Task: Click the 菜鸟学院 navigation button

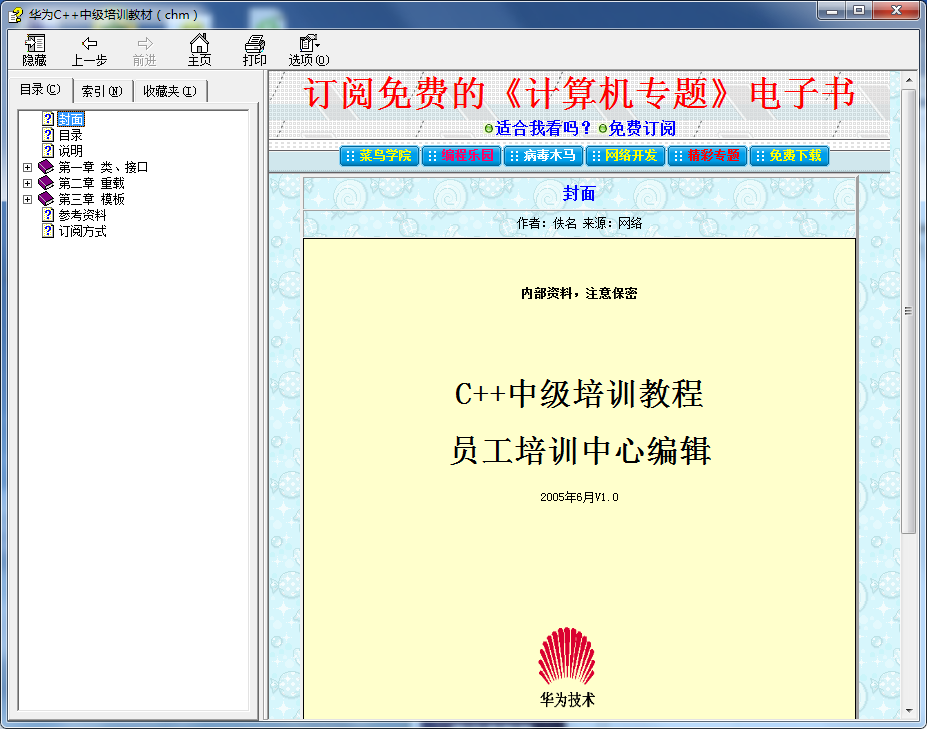Action: 378,156
